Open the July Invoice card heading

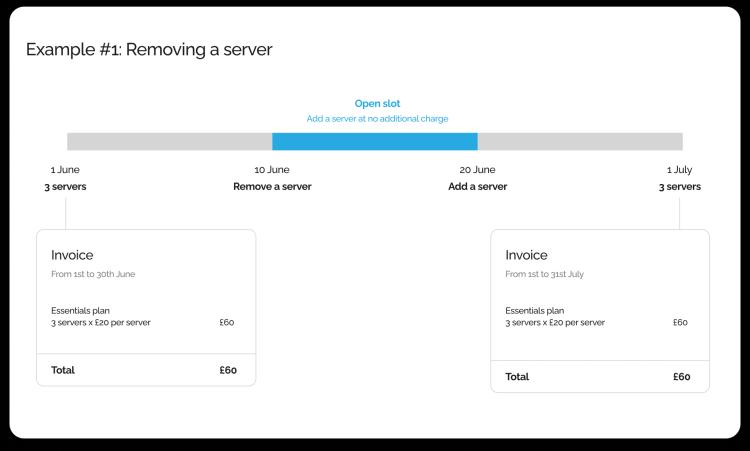tap(526, 255)
